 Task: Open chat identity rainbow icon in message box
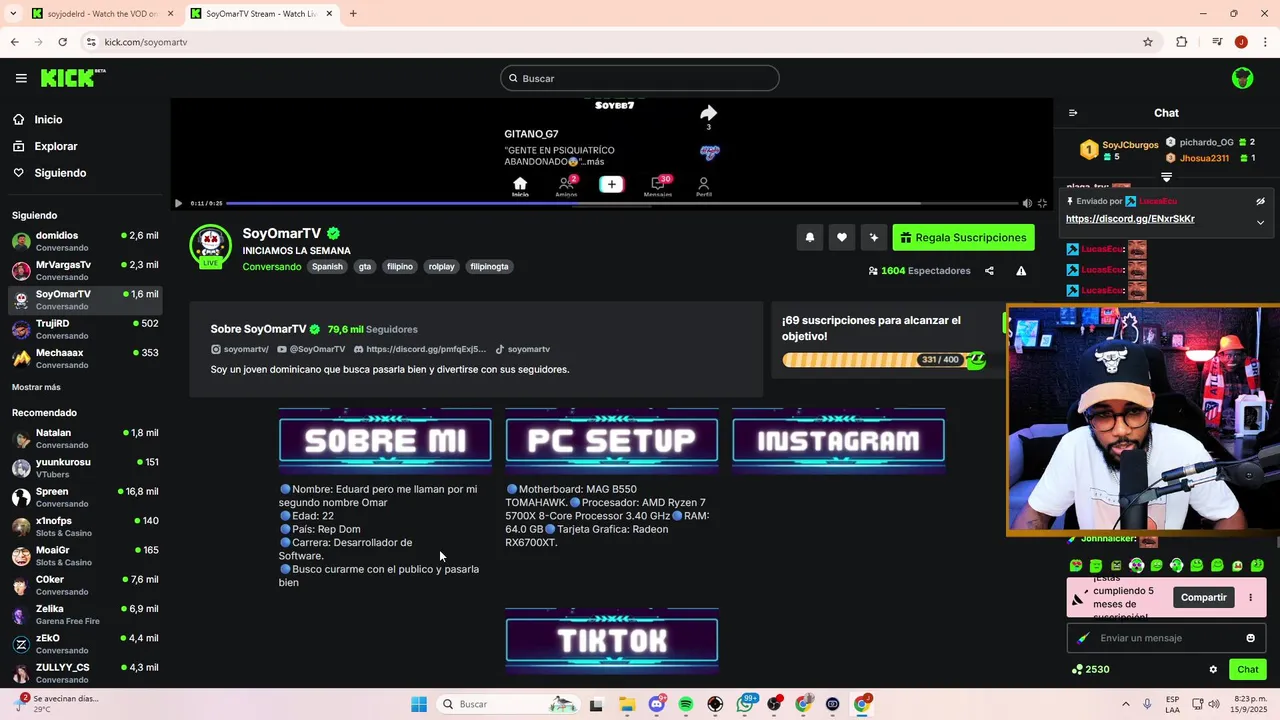pyautogui.click(x=1083, y=638)
